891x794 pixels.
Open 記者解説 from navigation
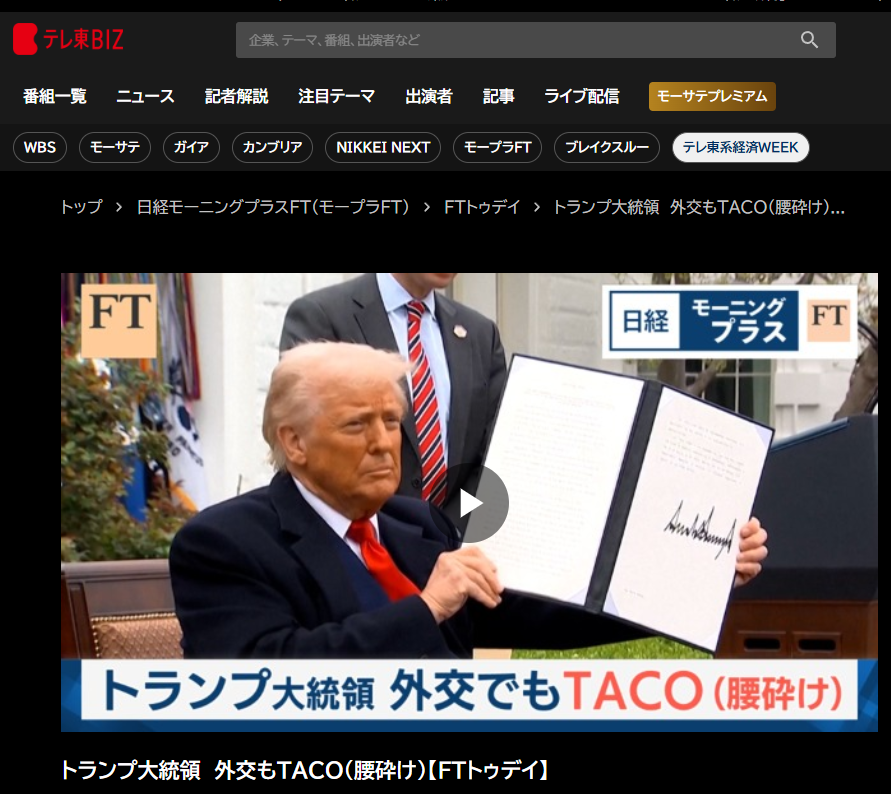tap(236, 97)
